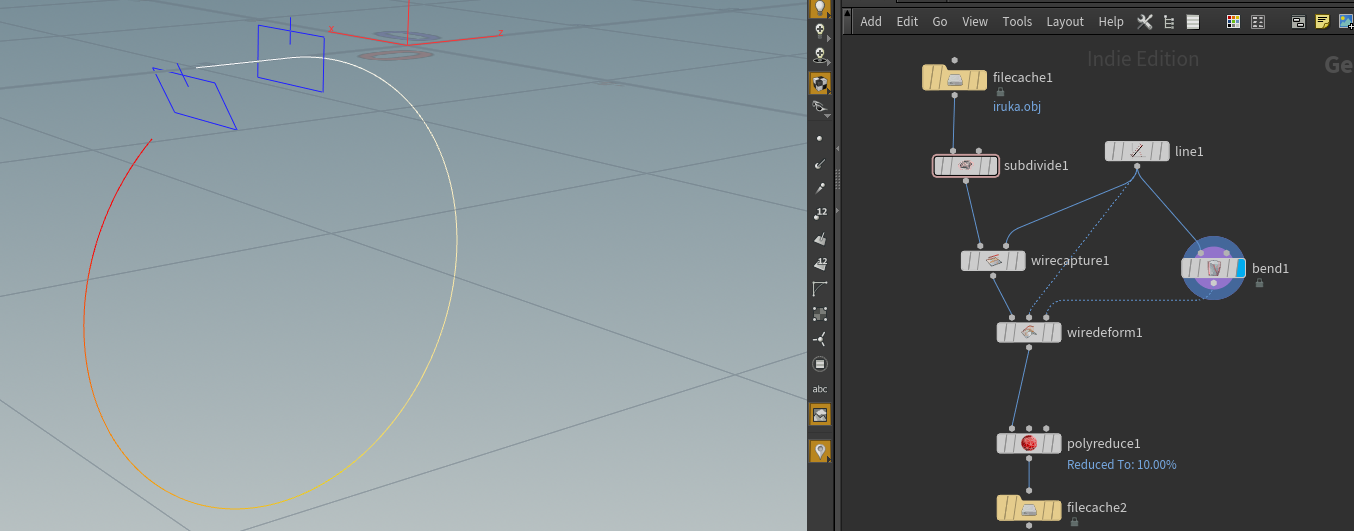The height and width of the screenshot is (531, 1354).
Task: Select the subdivide1 node
Action: pos(965,165)
